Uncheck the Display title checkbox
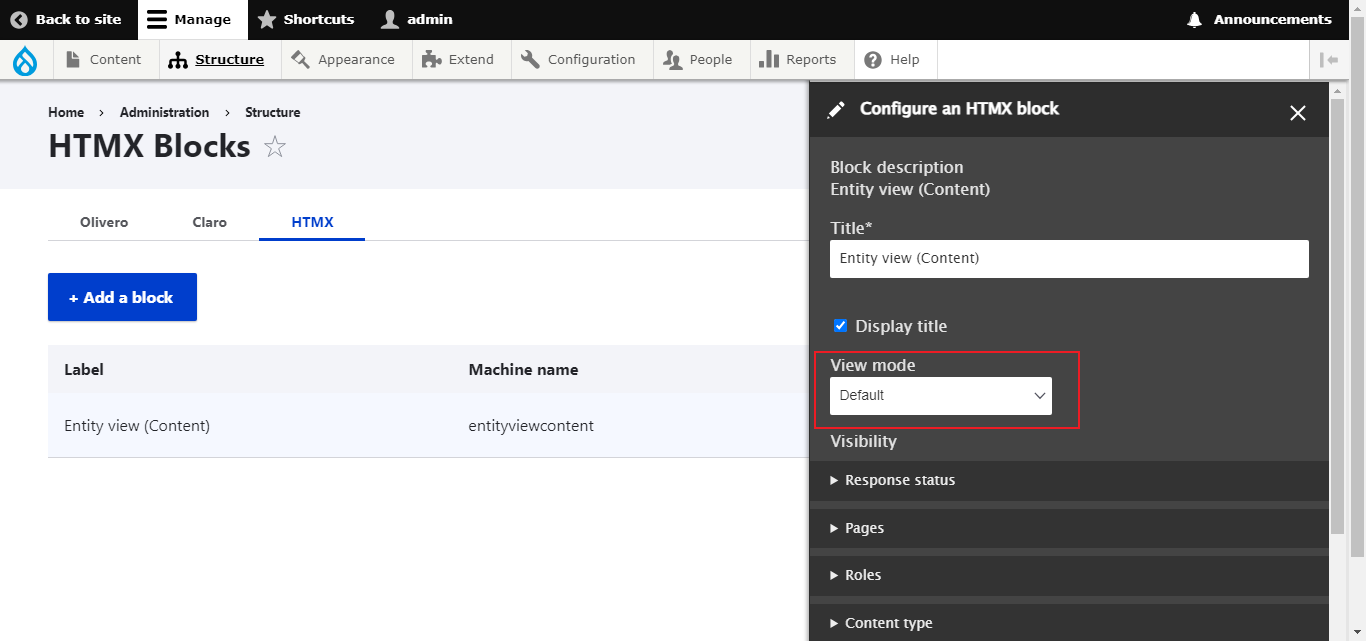The width and height of the screenshot is (1366, 641). pyautogui.click(x=840, y=325)
